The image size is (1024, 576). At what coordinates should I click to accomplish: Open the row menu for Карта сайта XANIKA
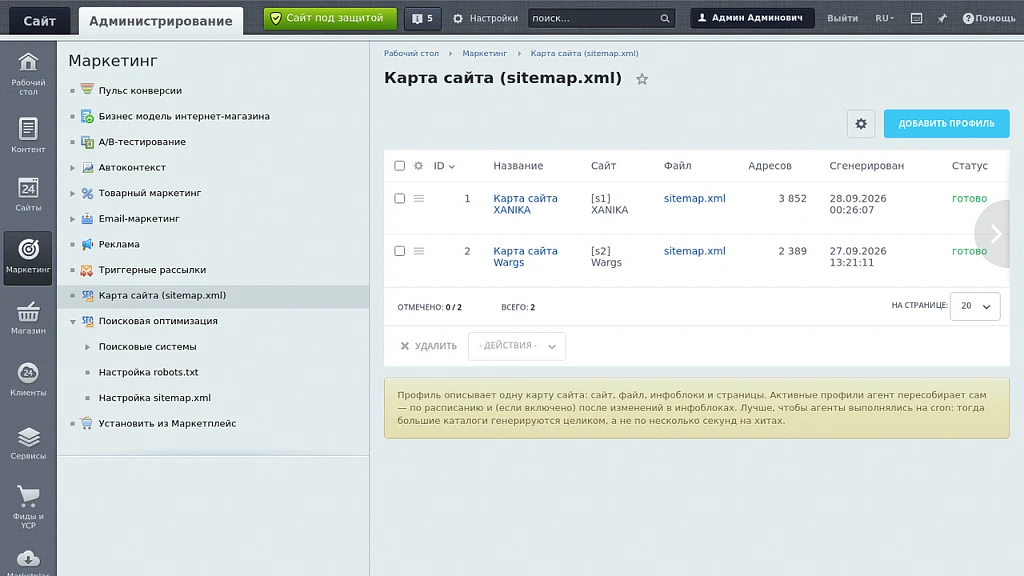[419, 199]
